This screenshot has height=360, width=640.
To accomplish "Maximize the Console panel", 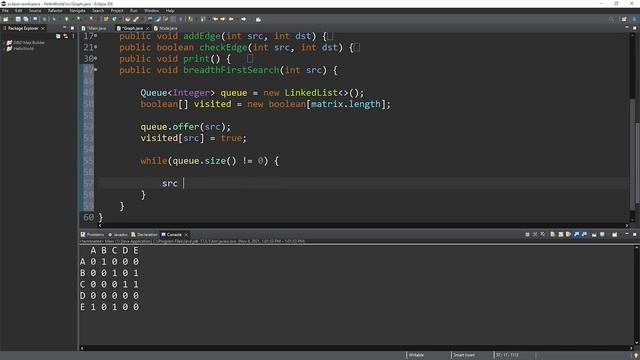I will [x=634, y=234].
